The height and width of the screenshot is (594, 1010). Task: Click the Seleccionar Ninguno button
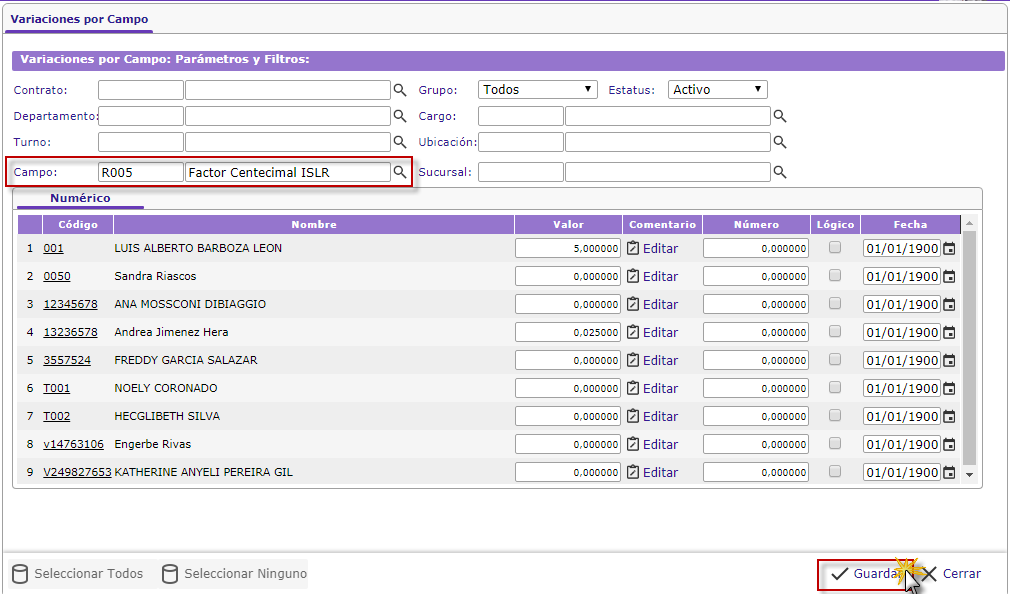(235, 574)
